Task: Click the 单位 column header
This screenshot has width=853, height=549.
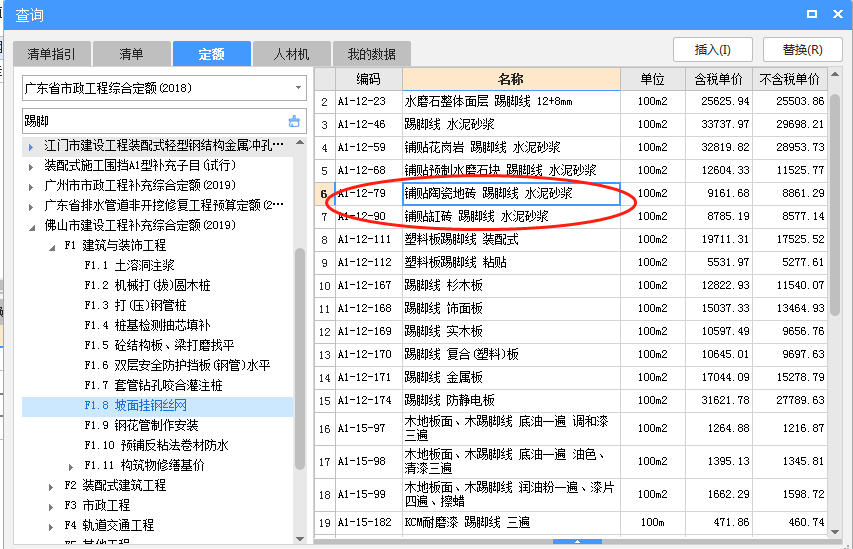Action: coord(653,79)
